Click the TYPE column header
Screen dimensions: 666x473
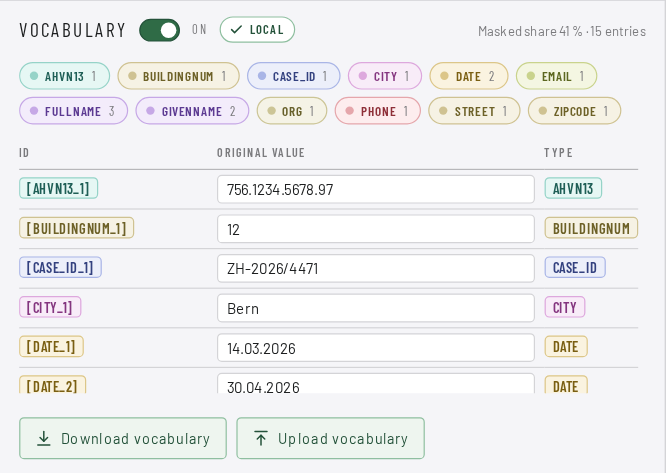pyautogui.click(x=559, y=152)
